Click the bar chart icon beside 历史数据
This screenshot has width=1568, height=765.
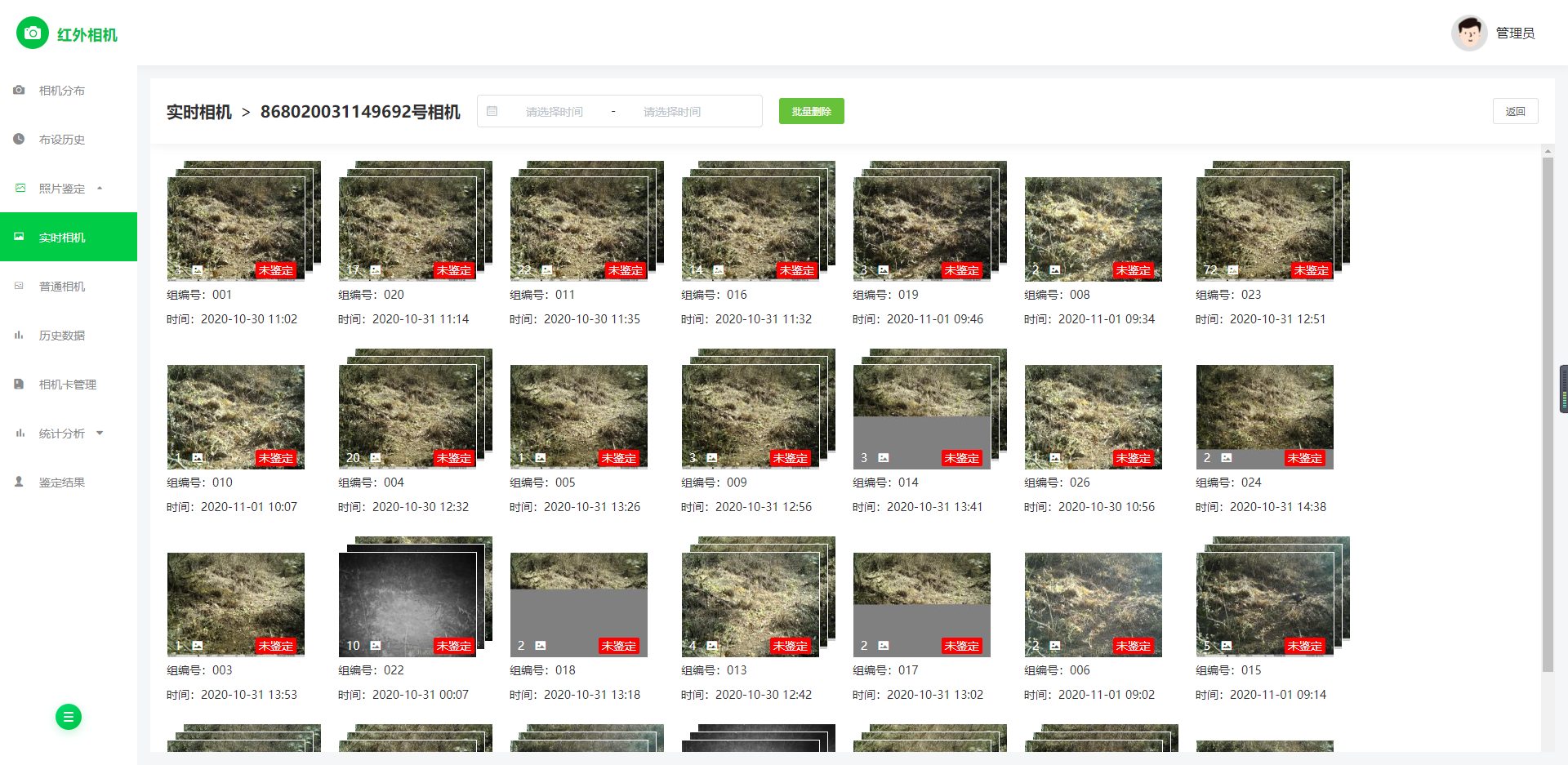pos(19,335)
